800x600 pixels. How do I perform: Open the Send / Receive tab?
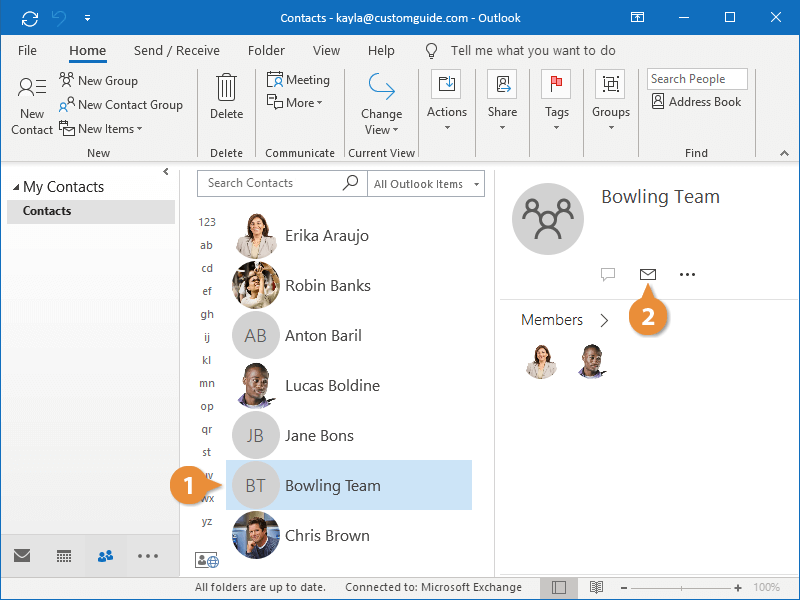point(176,50)
